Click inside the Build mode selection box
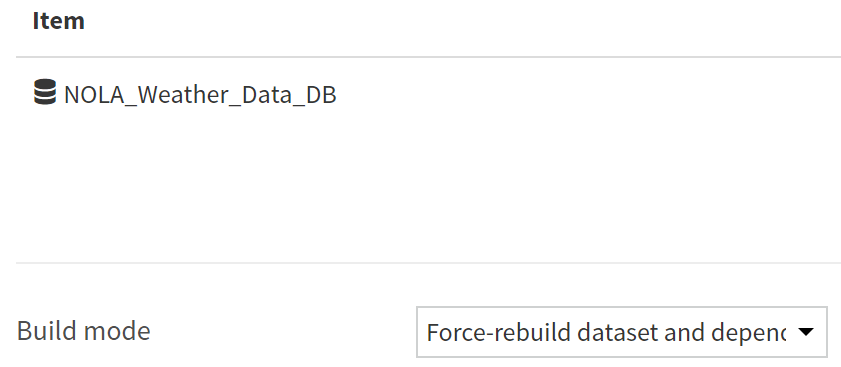 click(622, 332)
